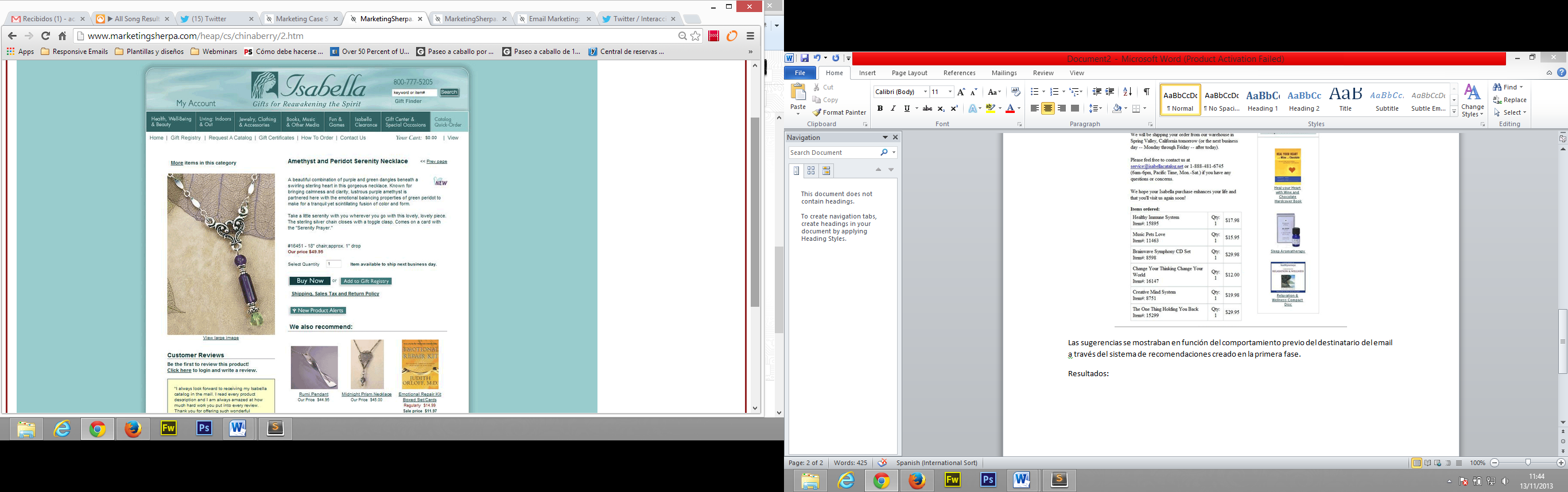Viewport: 1568px width, 492px height.
Task: Open the File tab in Word
Action: pos(800,73)
